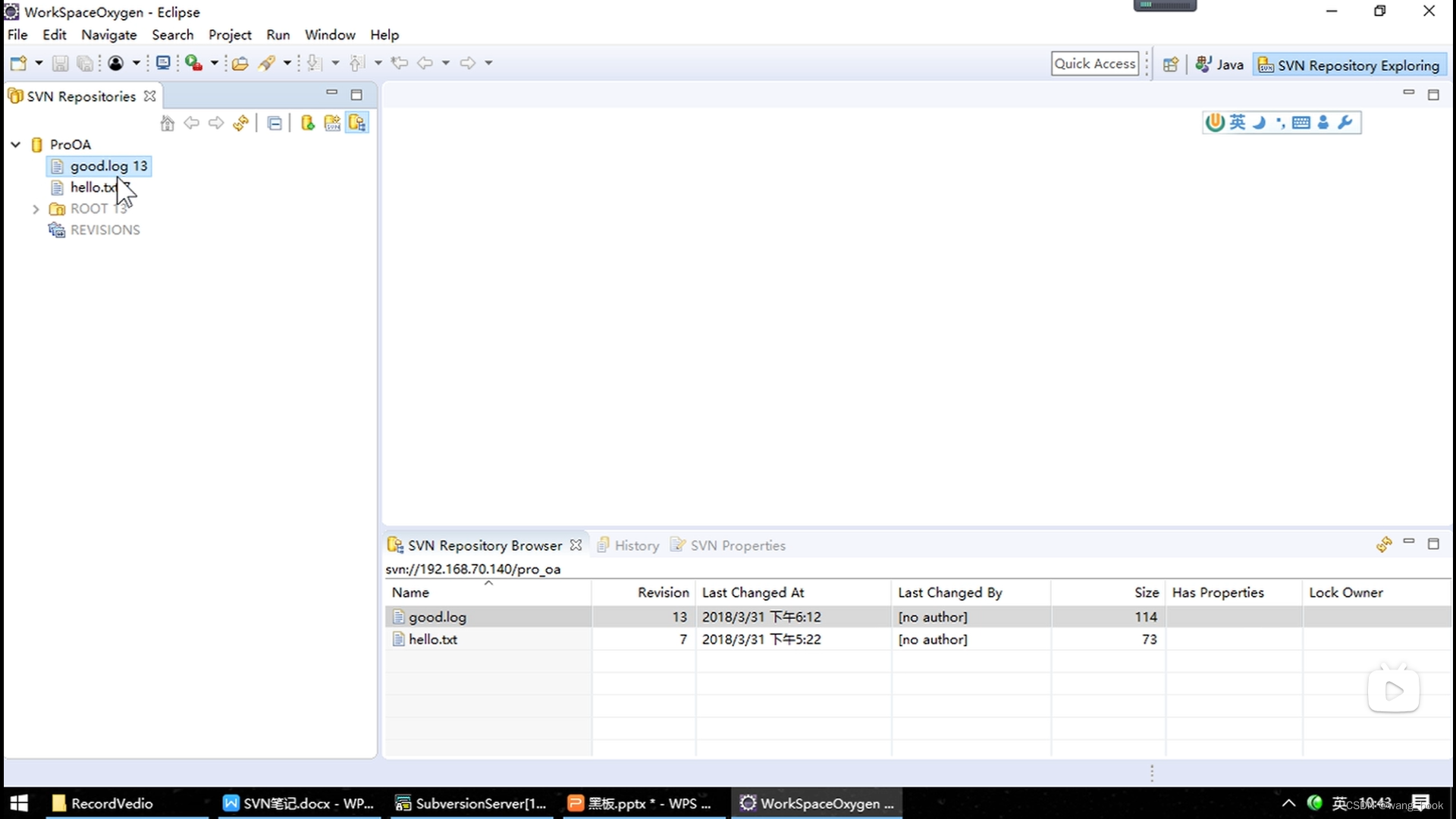Open the Window menu
The height and width of the screenshot is (819, 1456).
(x=330, y=35)
